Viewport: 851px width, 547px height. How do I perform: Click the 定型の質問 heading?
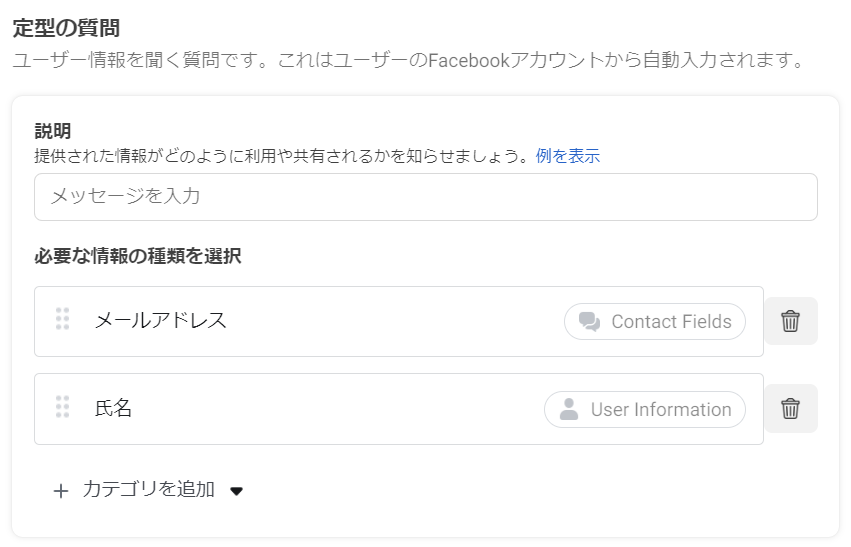[66, 28]
